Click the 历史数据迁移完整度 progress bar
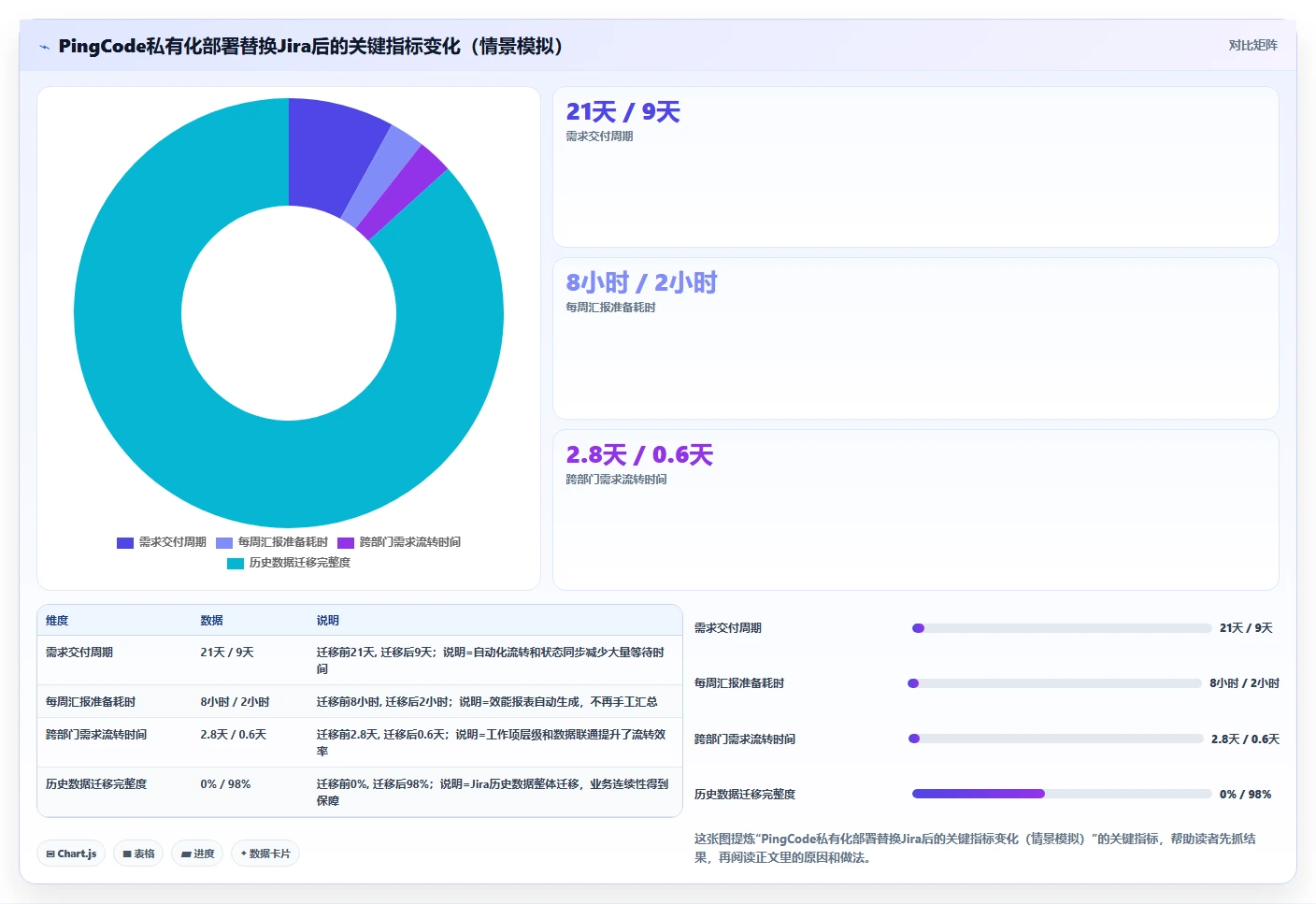This screenshot has width=1316, height=904. tap(1062, 794)
